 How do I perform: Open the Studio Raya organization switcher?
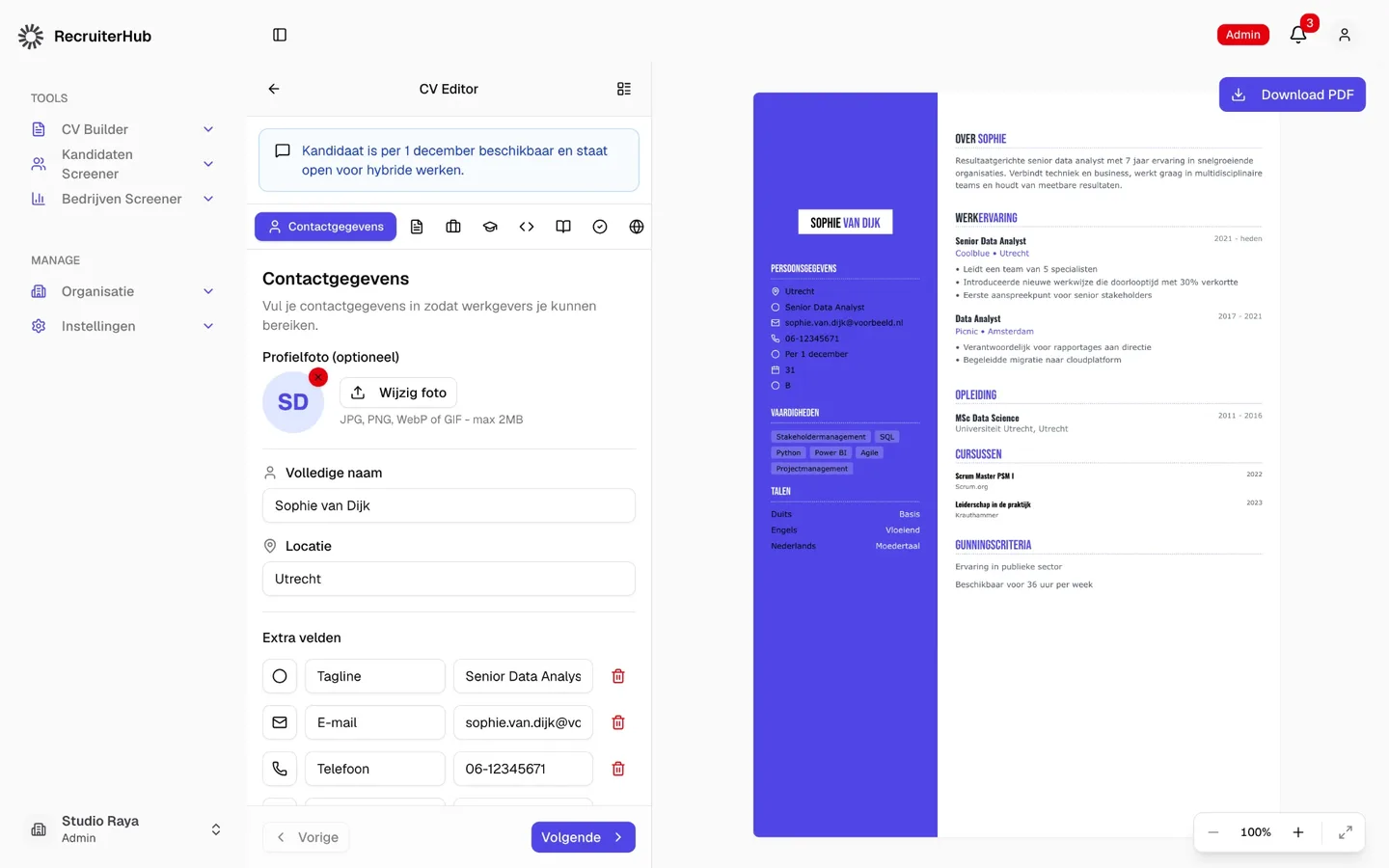pyautogui.click(x=123, y=829)
